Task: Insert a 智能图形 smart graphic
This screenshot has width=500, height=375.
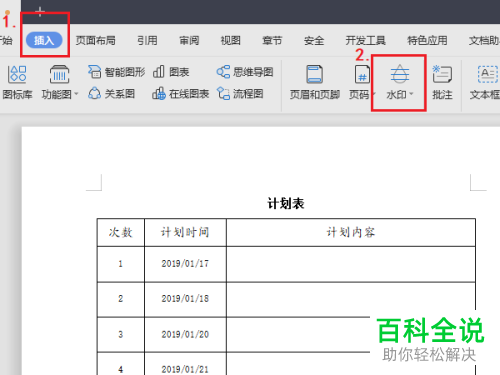Action: pyautogui.click(x=116, y=72)
